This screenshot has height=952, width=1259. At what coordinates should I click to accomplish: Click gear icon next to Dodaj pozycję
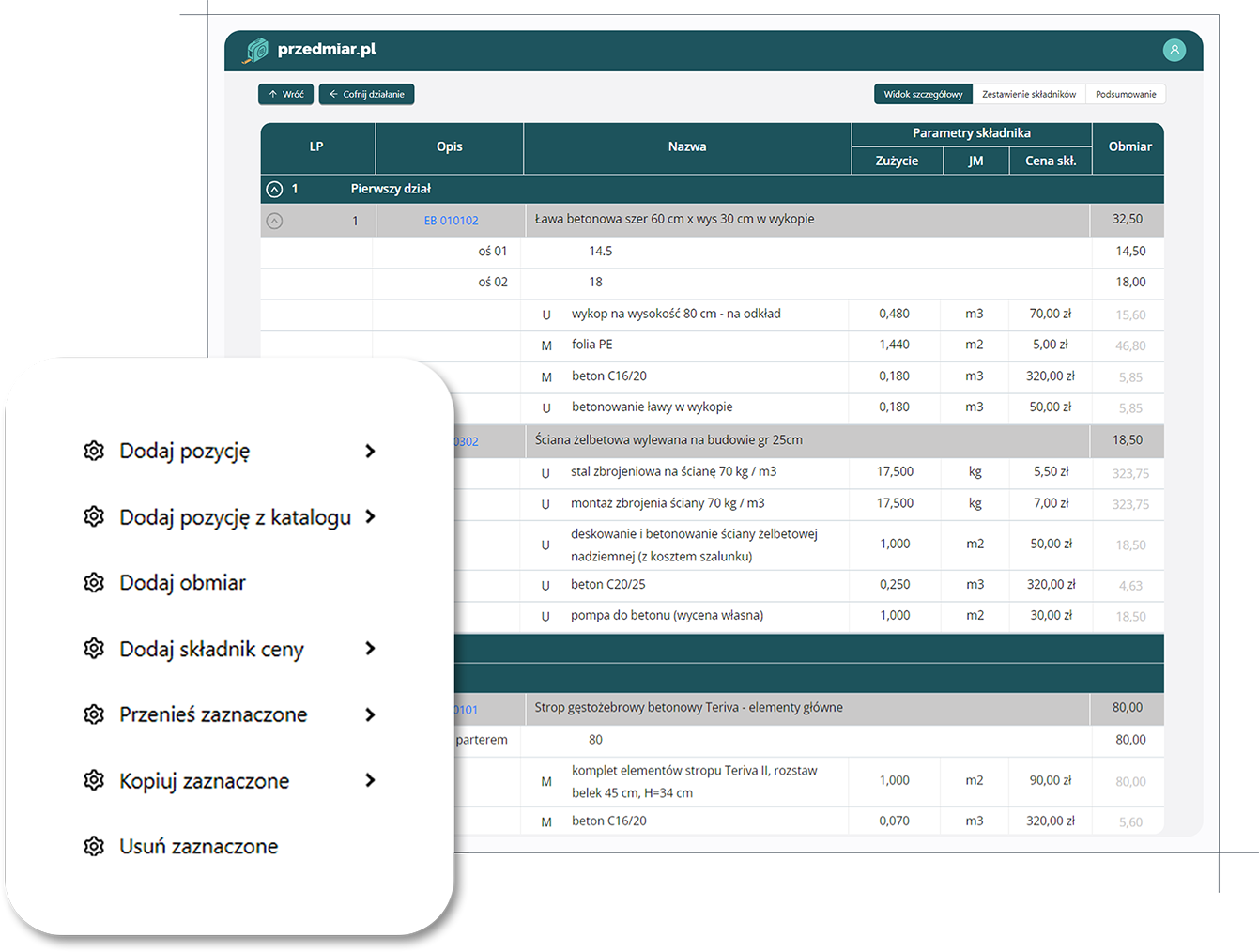[94, 451]
